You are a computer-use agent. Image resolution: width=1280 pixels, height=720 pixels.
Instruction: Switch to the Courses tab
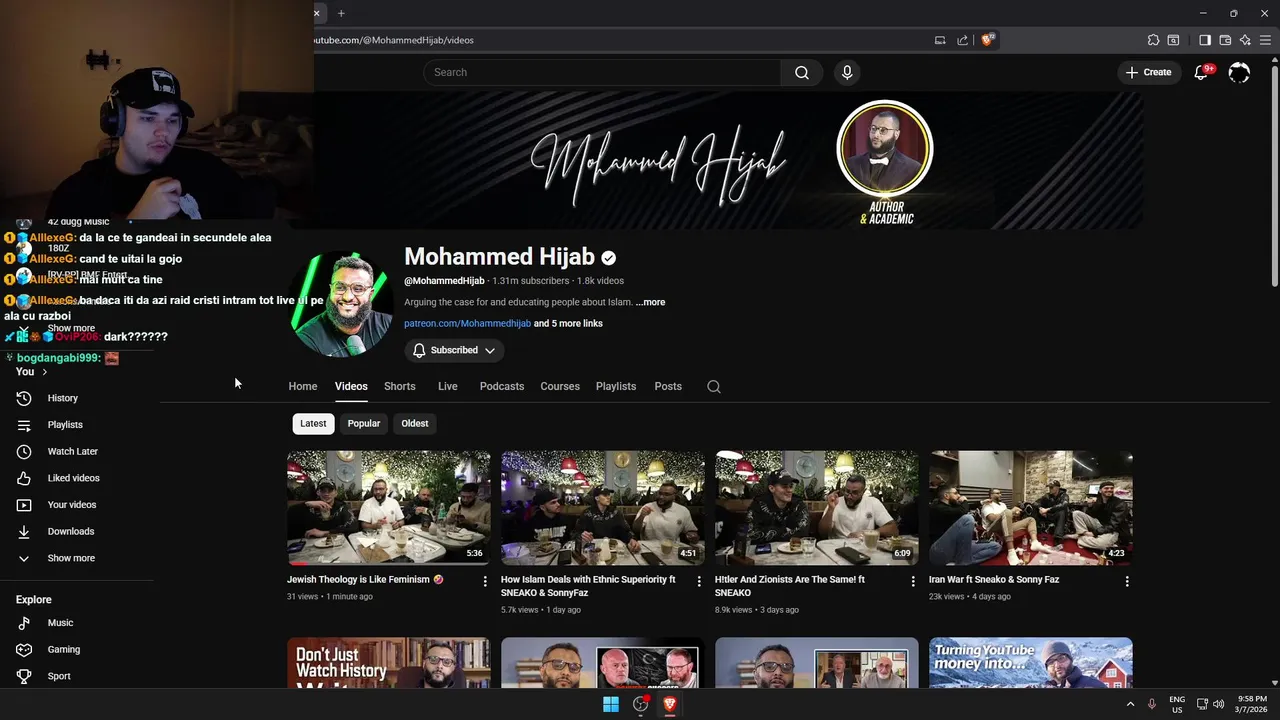560,386
